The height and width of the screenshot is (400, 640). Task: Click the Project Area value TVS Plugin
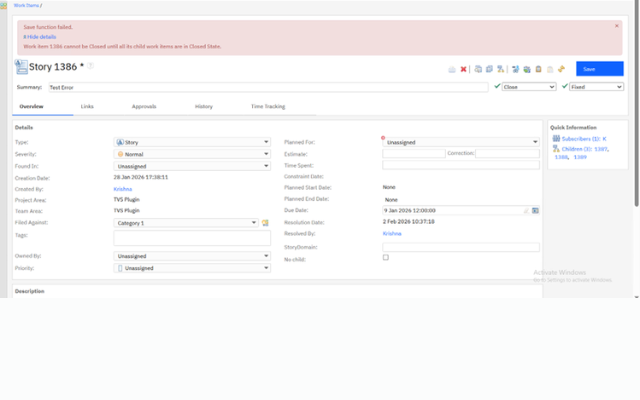pos(127,200)
